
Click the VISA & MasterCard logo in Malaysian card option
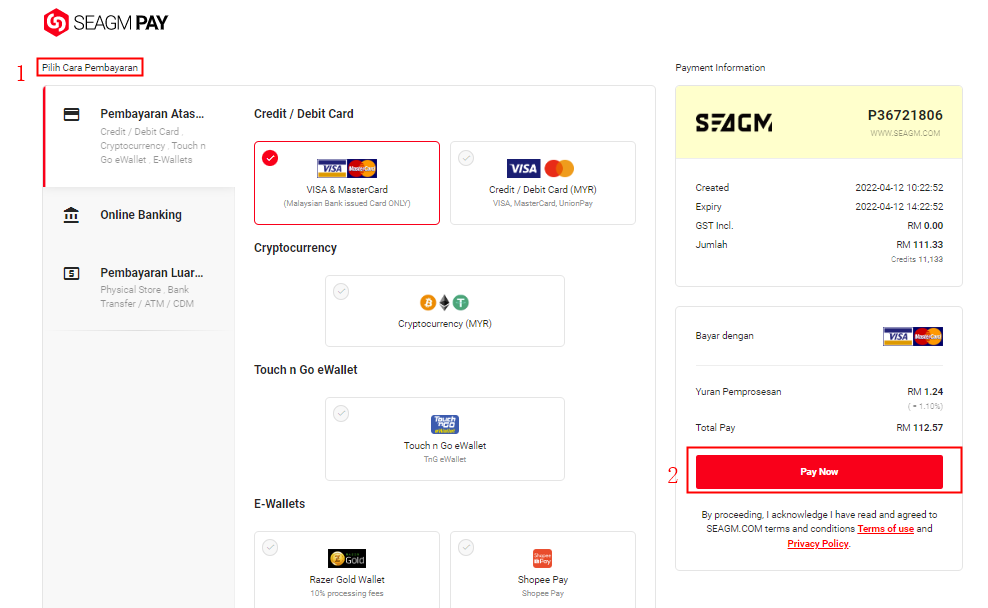347,168
